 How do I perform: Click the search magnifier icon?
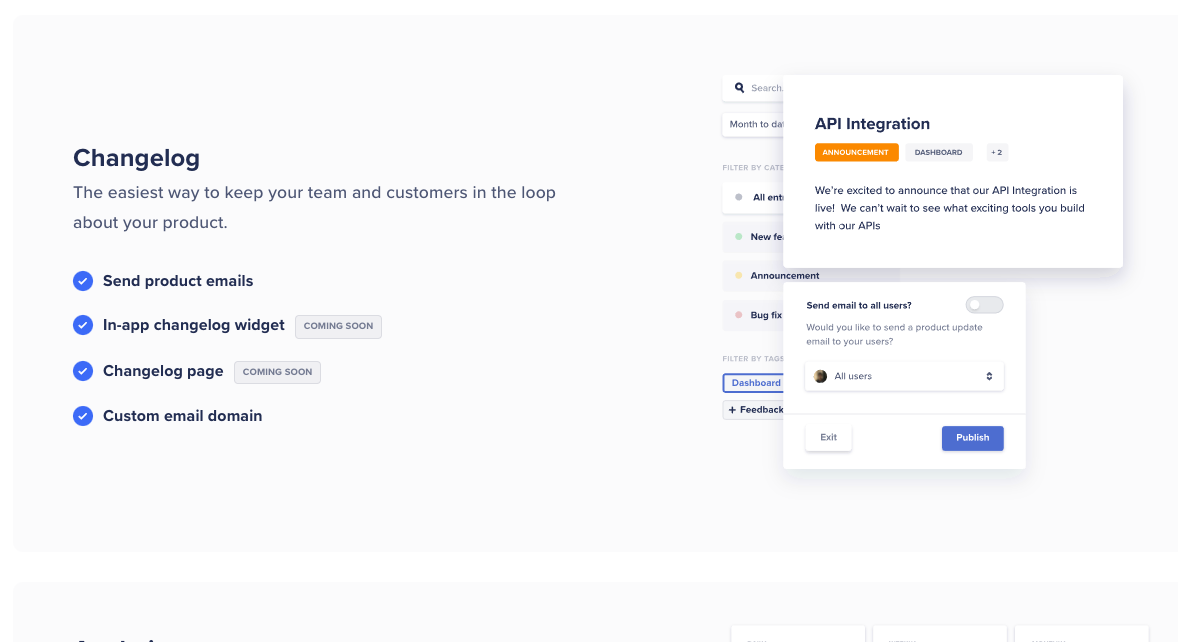pyautogui.click(x=739, y=88)
